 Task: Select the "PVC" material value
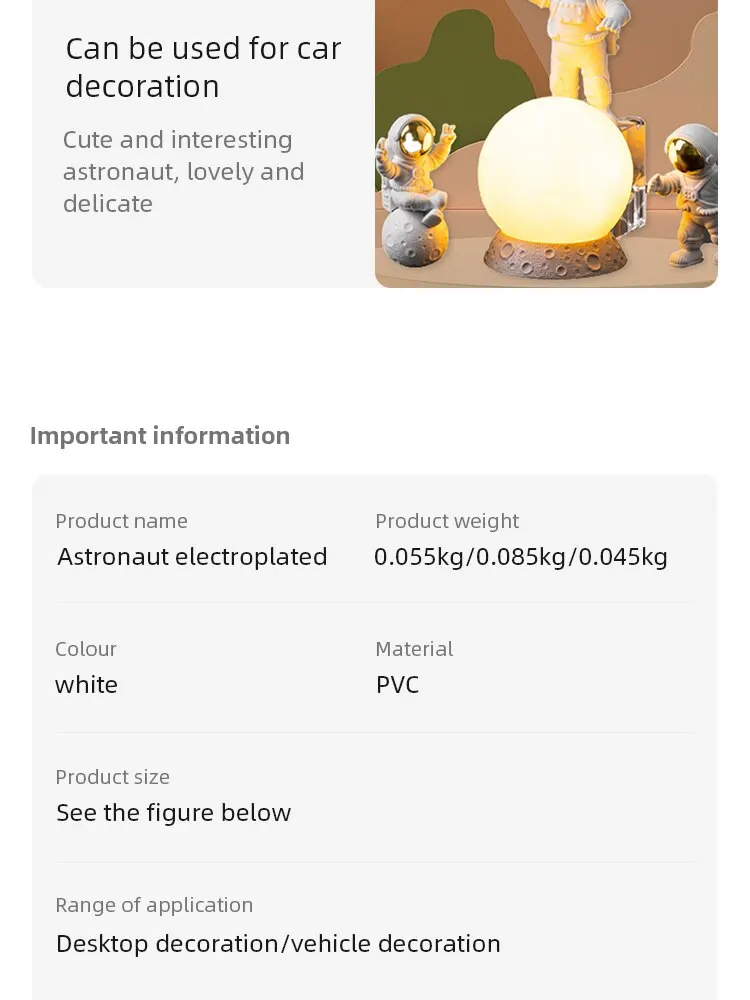click(x=397, y=685)
